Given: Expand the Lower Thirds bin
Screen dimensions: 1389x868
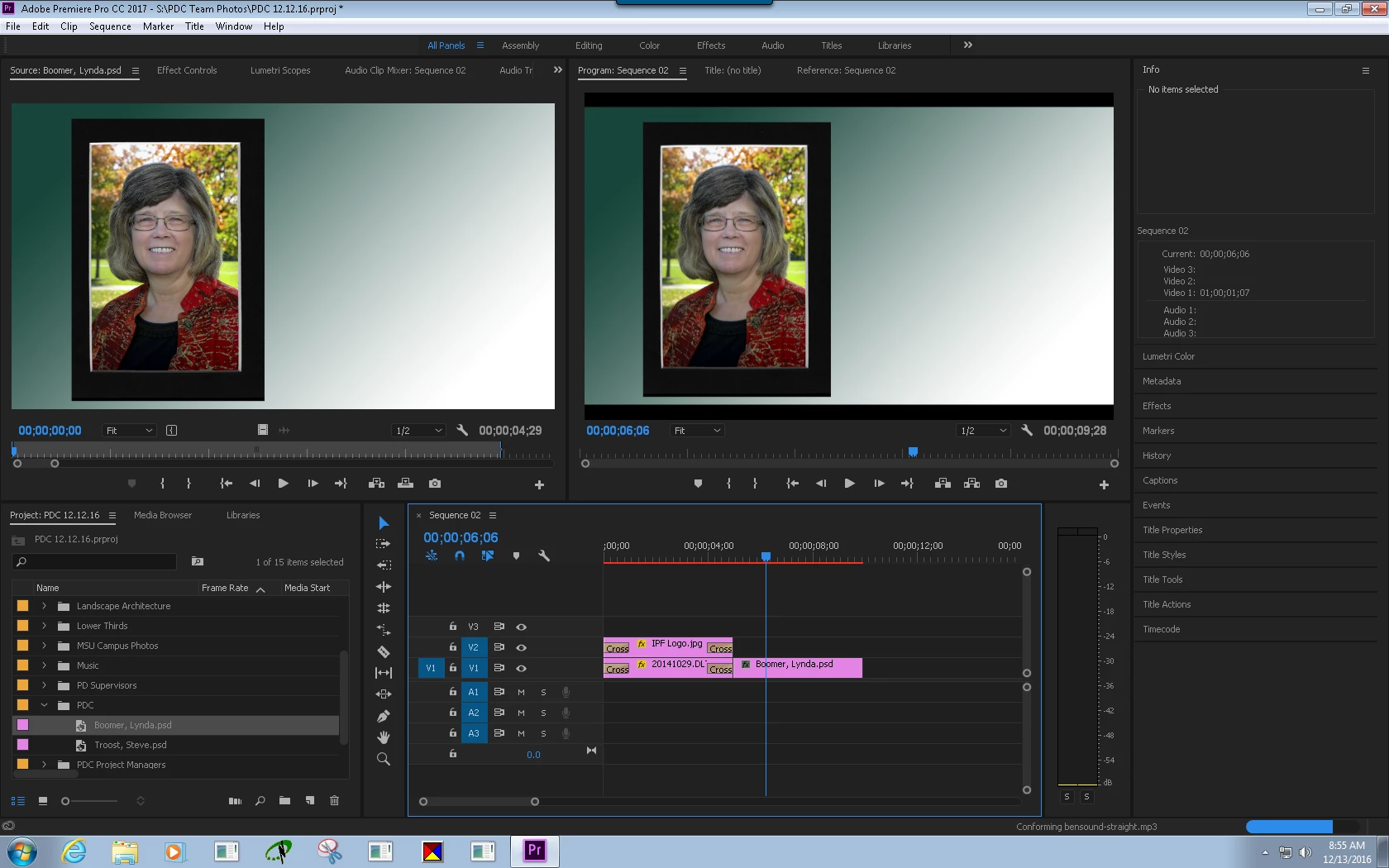Looking at the screenshot, I should tap(45, 626).
